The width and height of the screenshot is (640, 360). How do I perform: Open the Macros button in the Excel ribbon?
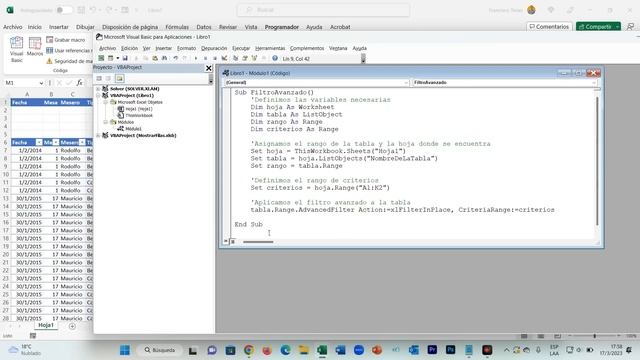(x=35, y=47)
